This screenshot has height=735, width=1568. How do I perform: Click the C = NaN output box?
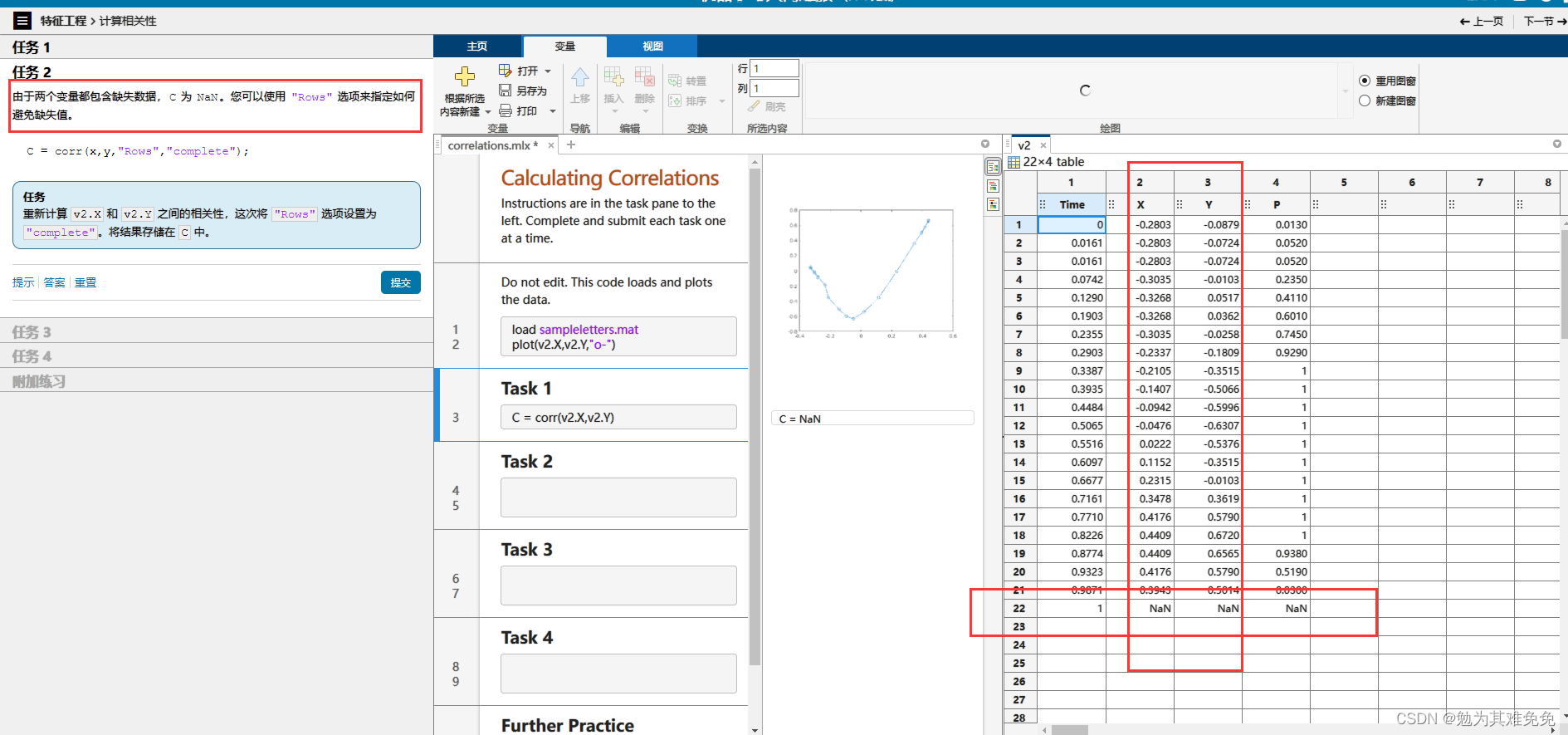point(872,419)
